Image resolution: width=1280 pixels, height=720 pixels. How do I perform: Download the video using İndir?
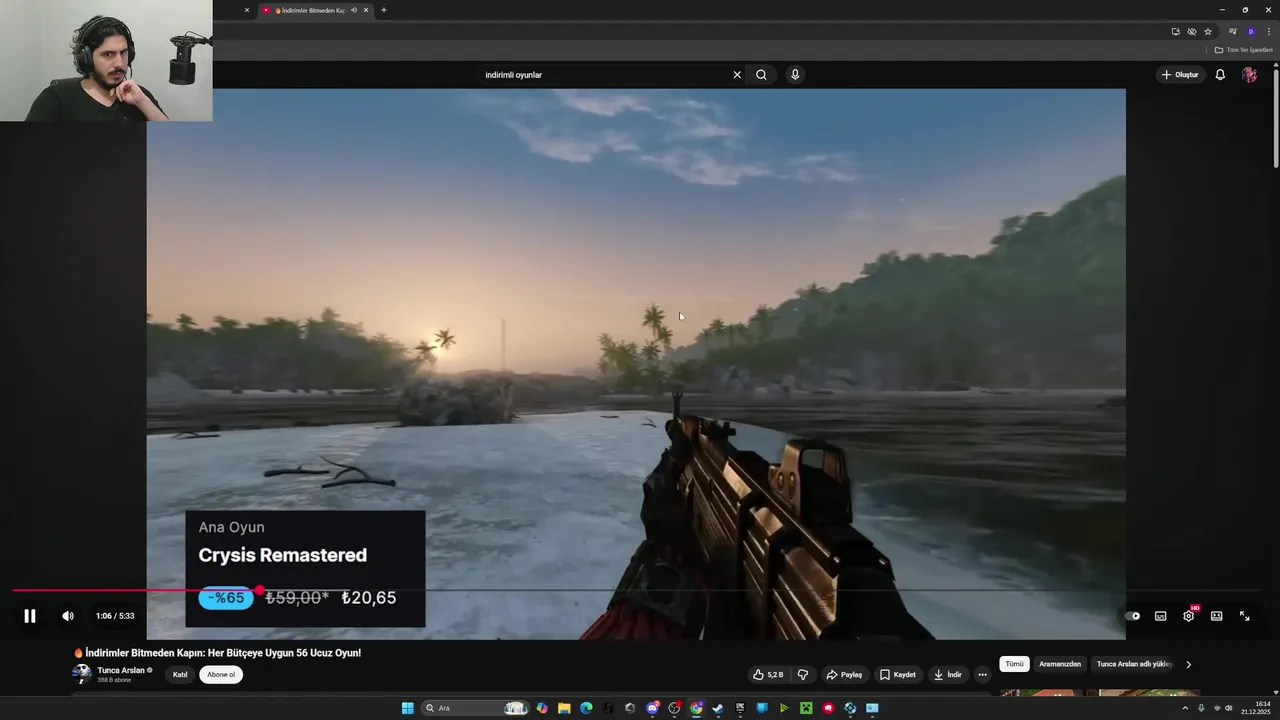pos(947,675)
